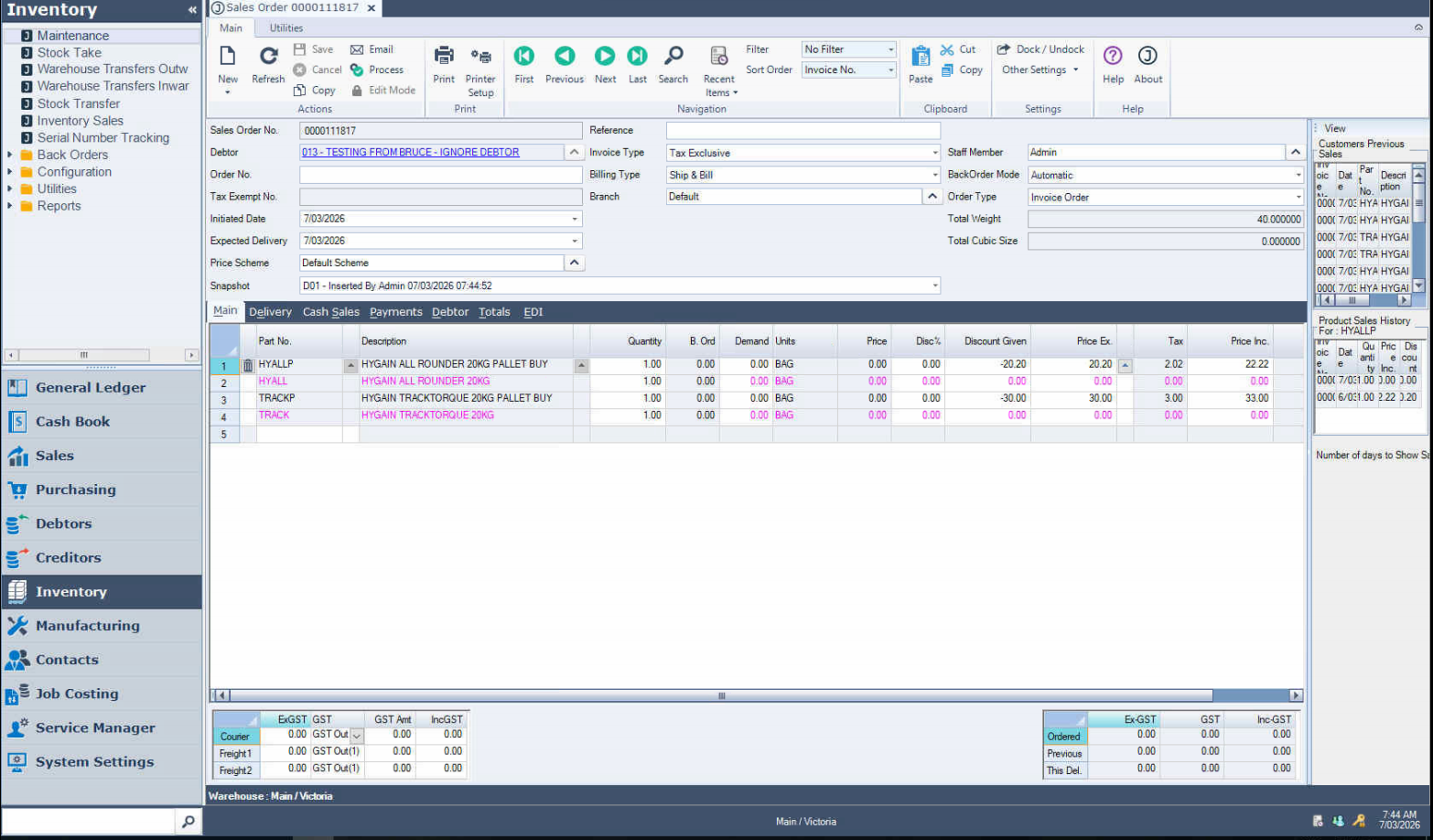The height and width of the screenshot is (840, 1433).
Task: Click the Paste clipboard icon
Action: coord(921,57)
